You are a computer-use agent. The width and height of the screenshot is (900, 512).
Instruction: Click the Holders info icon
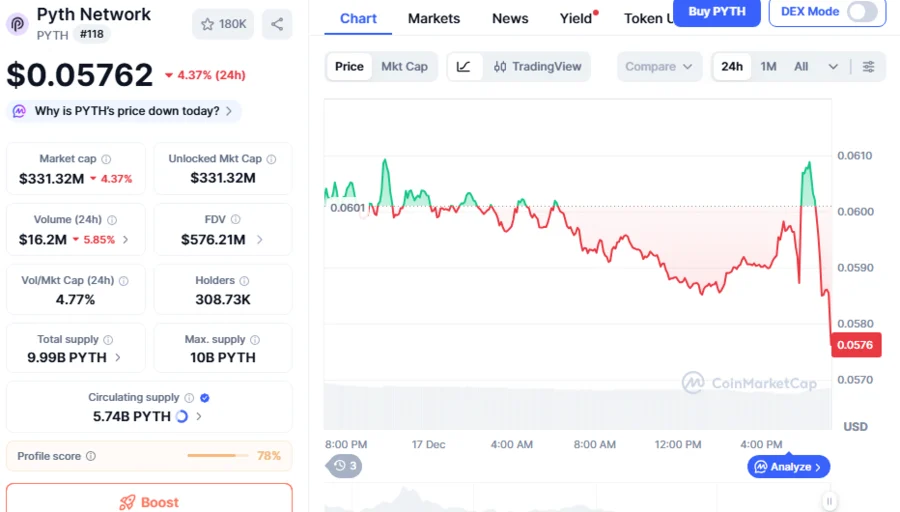(x=244, y=281)
